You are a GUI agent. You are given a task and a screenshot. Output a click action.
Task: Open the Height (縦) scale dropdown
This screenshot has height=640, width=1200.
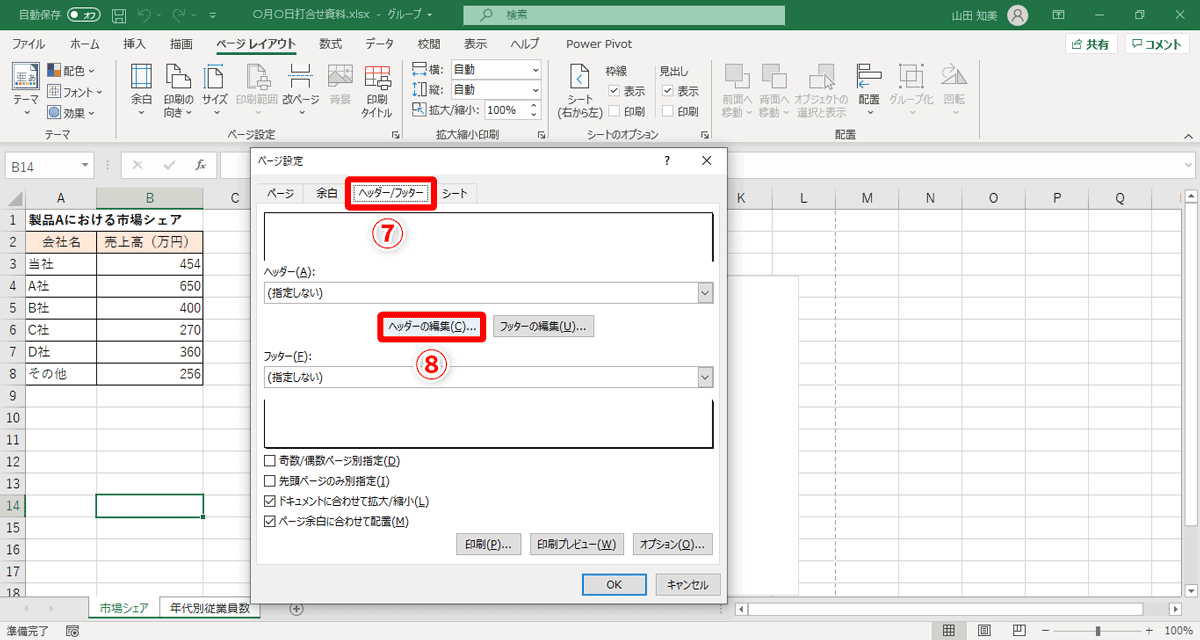535,90
